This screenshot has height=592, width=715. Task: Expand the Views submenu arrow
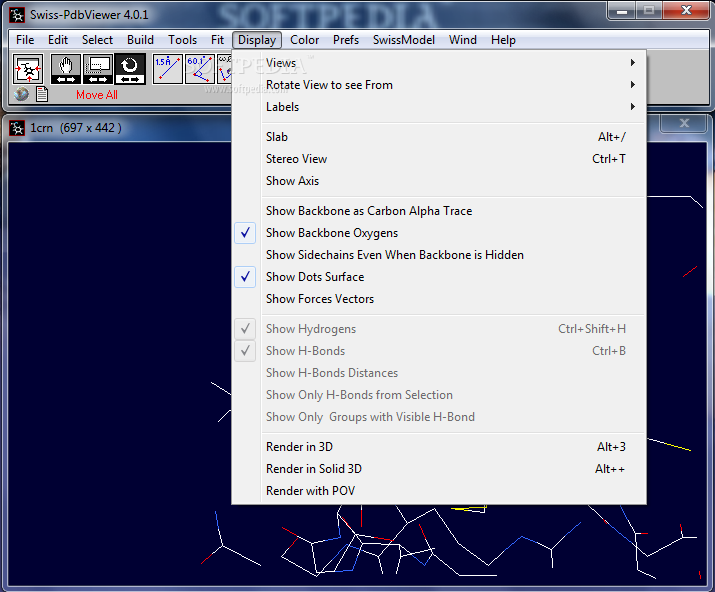coord(632,62)
